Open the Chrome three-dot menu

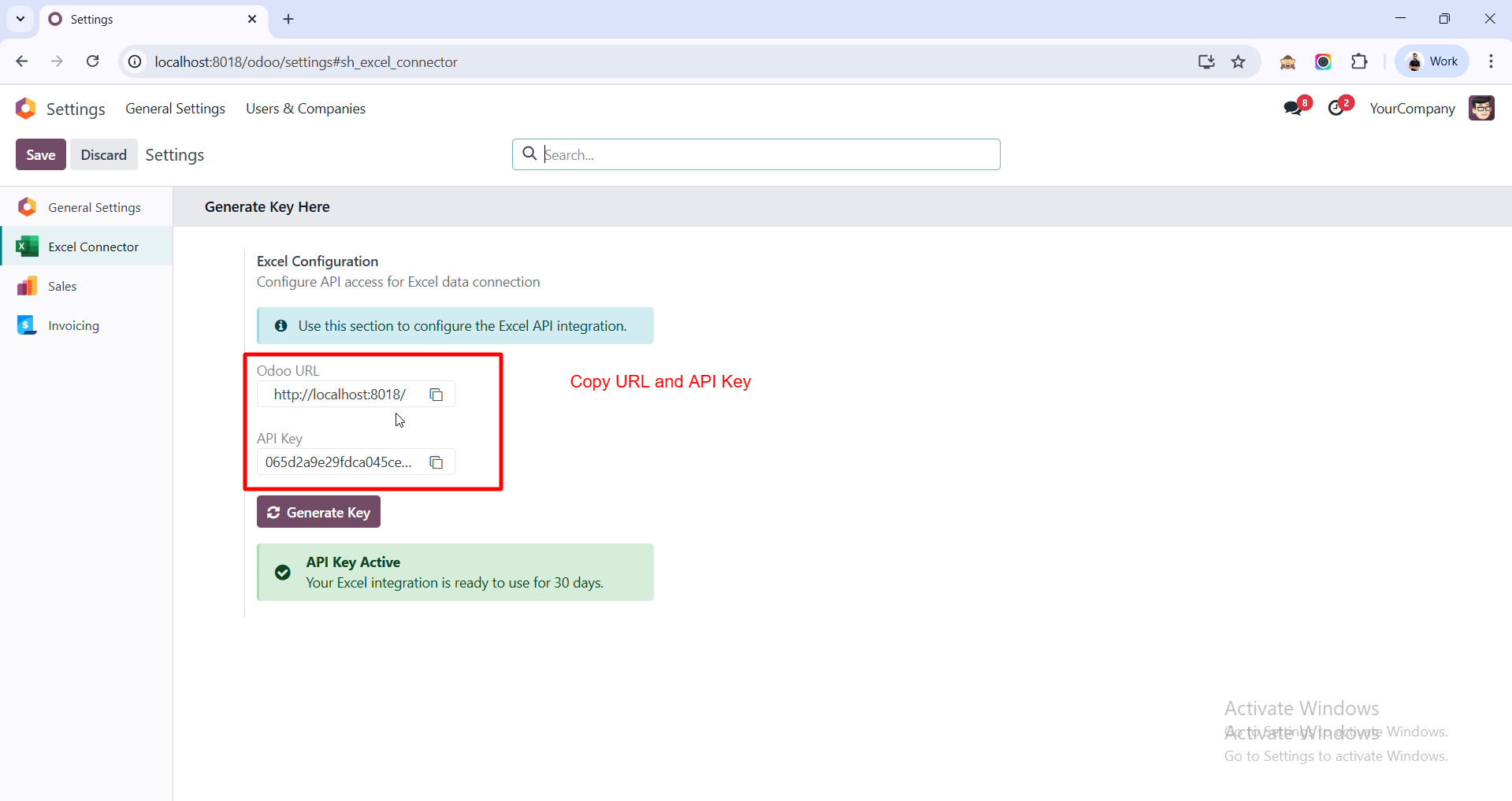pyautogui.click(x=1491, y=61)
